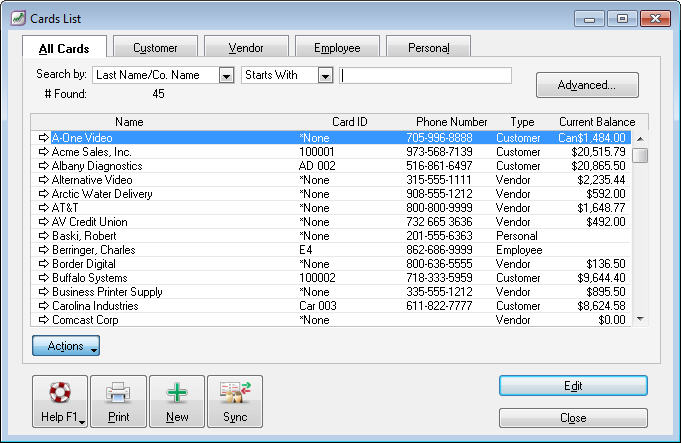
Task: Click the list scrollbar down arrow
Action: (640, 319)
